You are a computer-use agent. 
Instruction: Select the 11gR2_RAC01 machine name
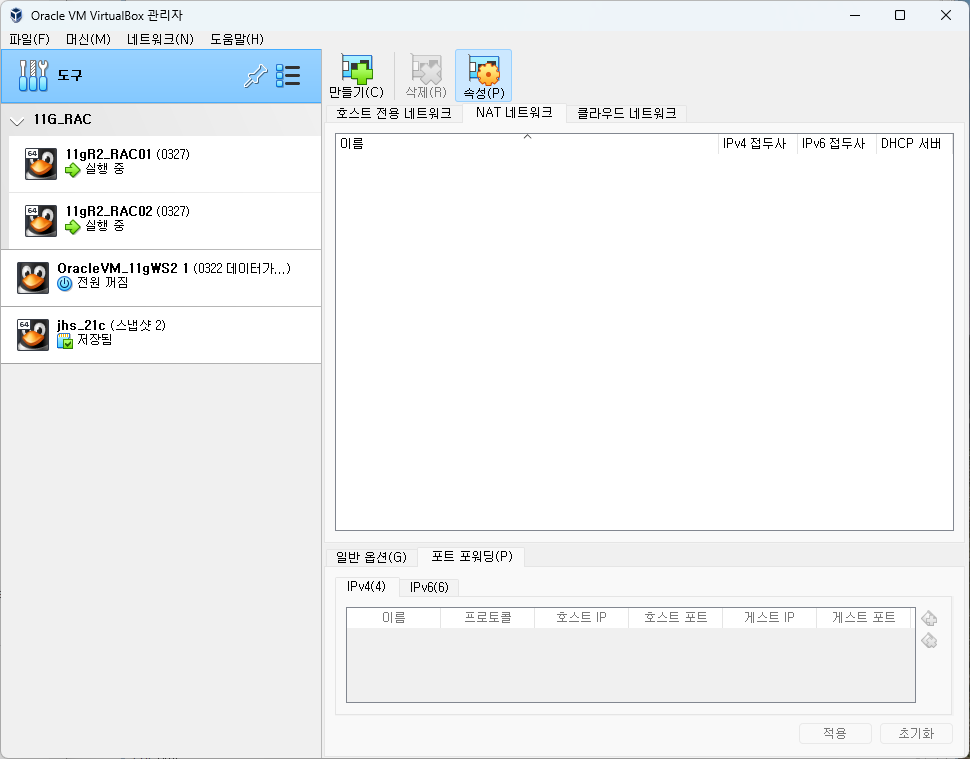[x=109, y=154]
